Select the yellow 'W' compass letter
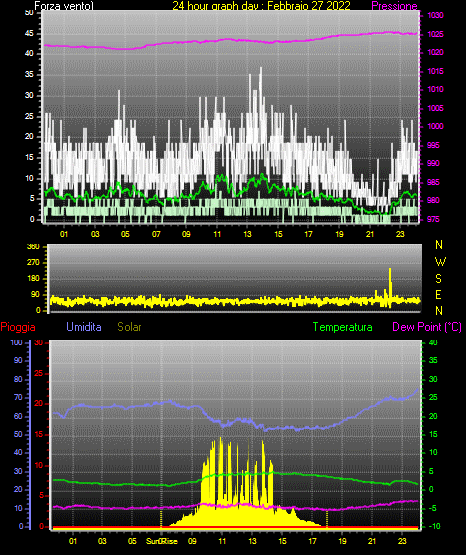 [x=440, y=262]
